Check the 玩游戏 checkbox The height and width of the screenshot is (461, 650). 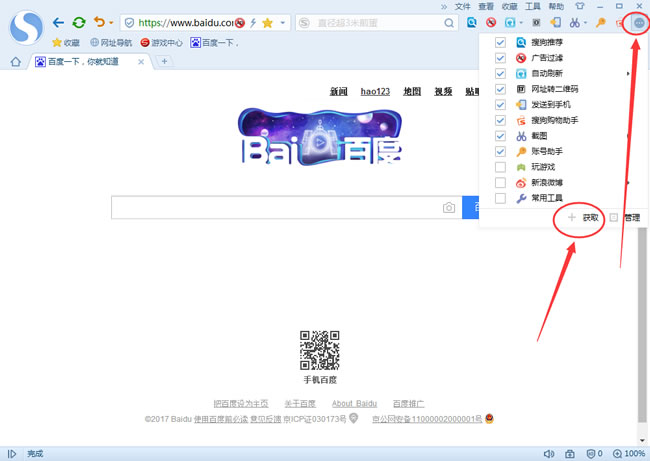click(x=500, y=167)
